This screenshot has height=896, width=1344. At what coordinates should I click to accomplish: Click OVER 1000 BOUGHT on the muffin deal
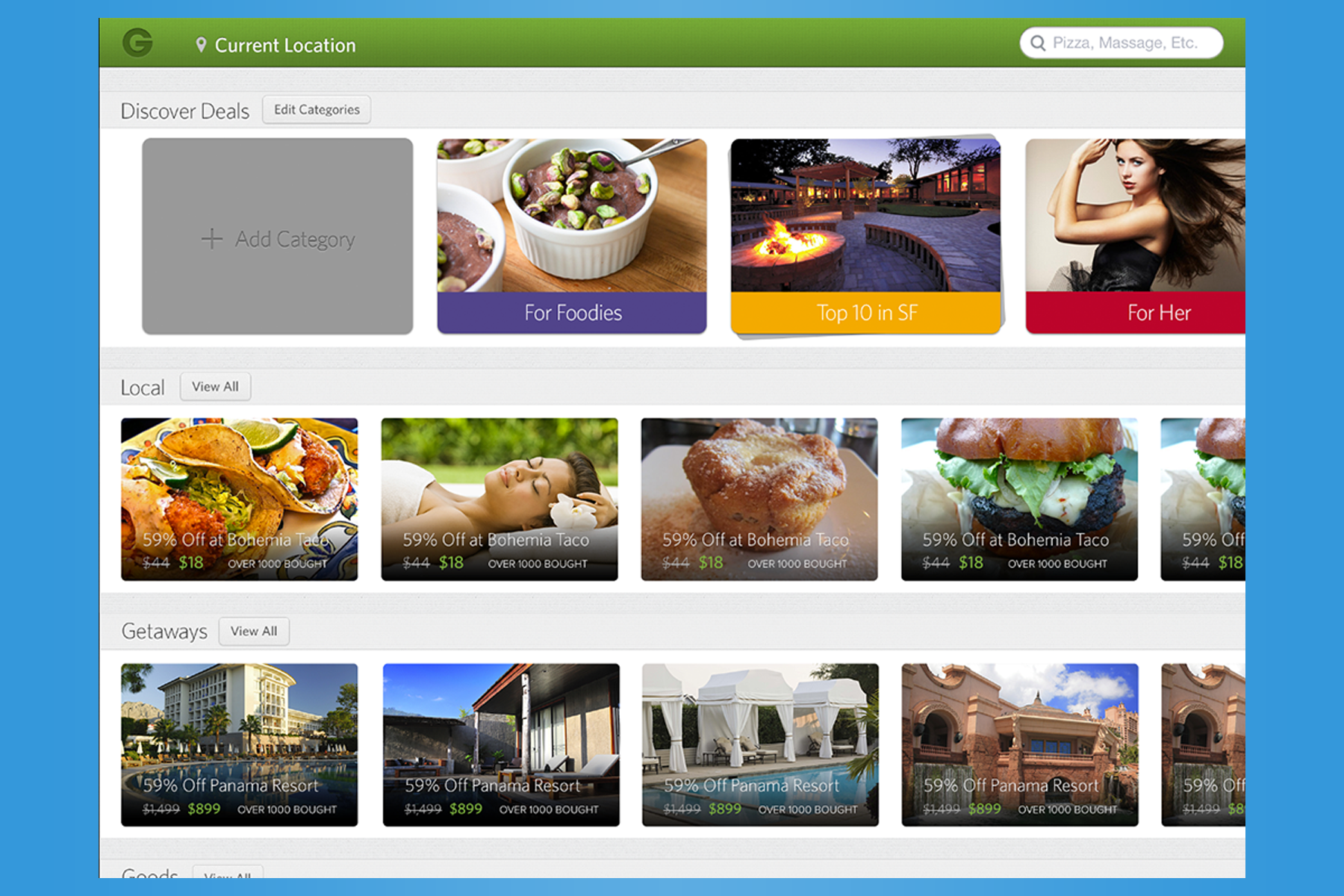(797, 564)
